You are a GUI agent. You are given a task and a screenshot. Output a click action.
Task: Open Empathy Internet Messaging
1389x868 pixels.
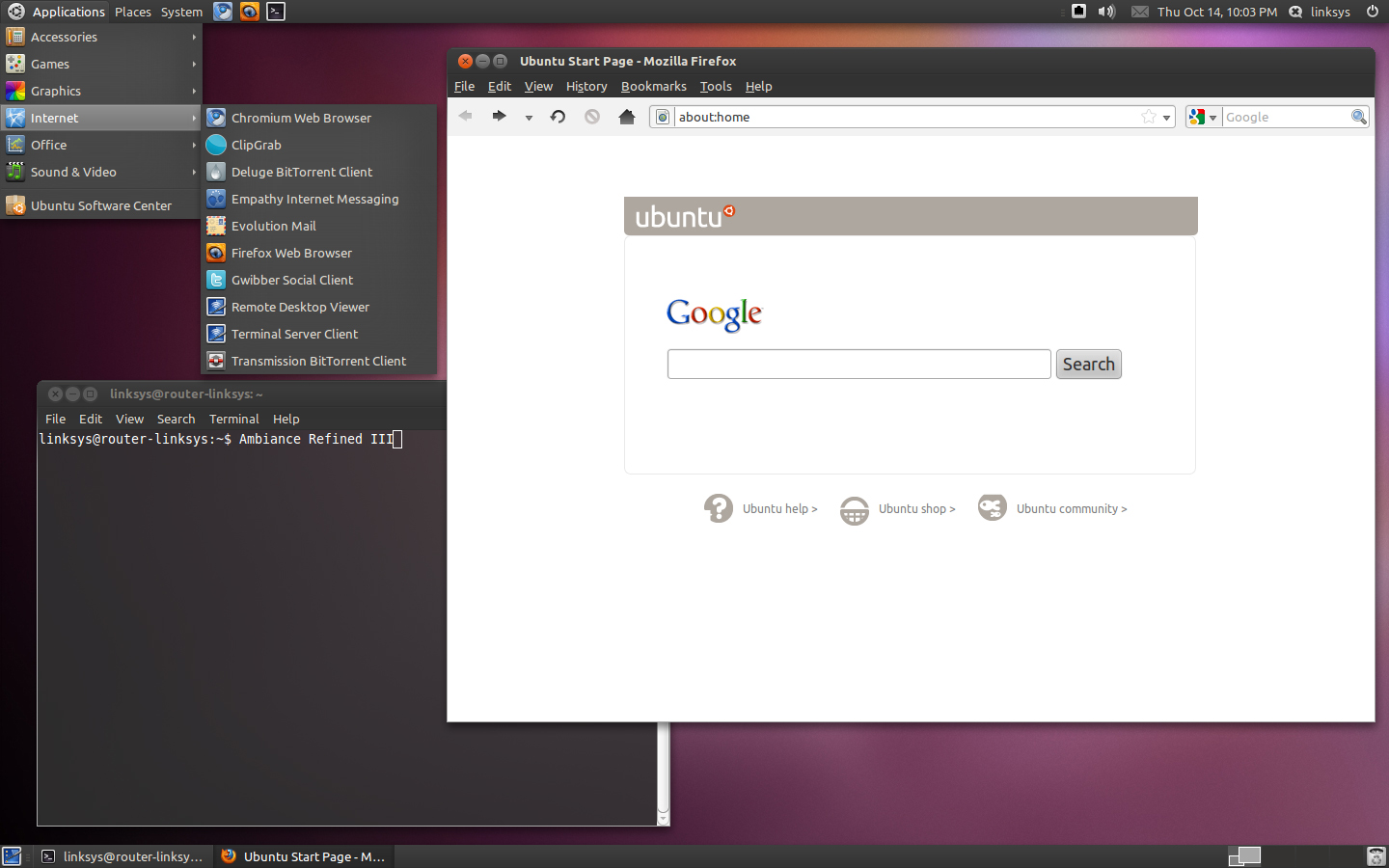pos(318,199)
